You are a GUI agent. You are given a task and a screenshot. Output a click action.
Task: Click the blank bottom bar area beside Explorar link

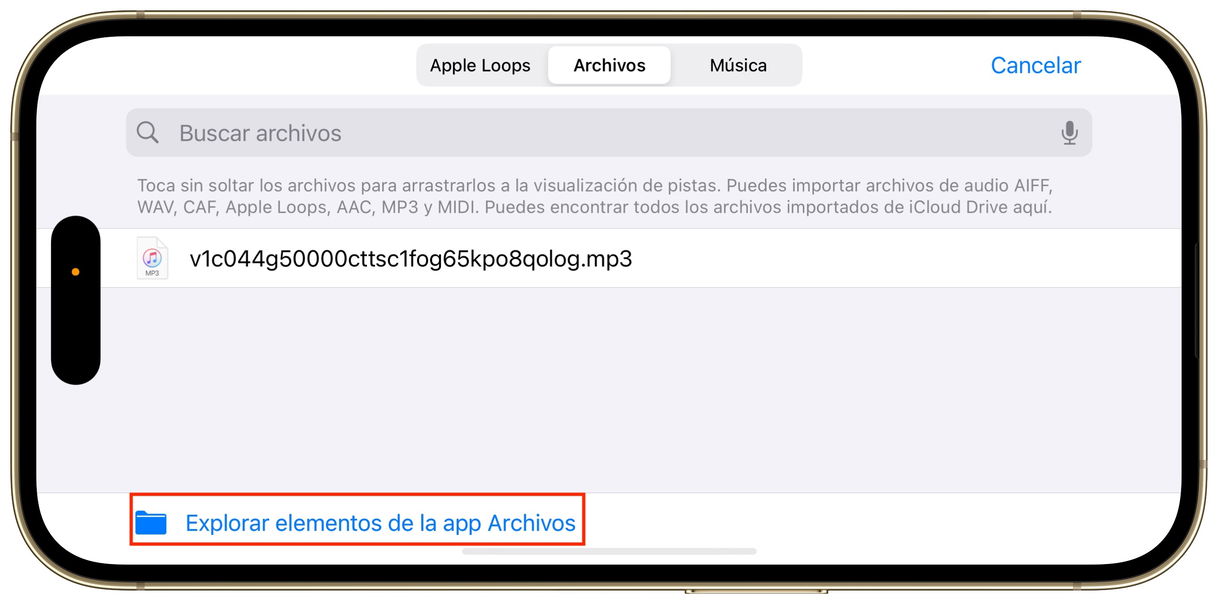coord(880,520)
